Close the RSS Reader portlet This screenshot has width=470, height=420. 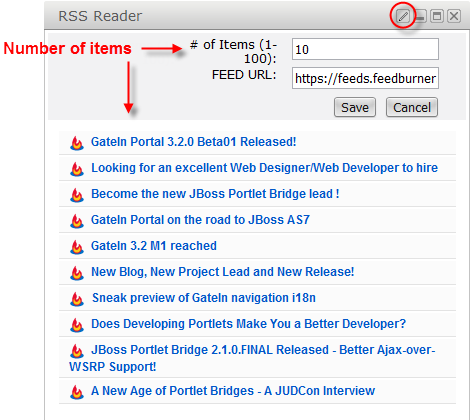(x=454, y=16)
